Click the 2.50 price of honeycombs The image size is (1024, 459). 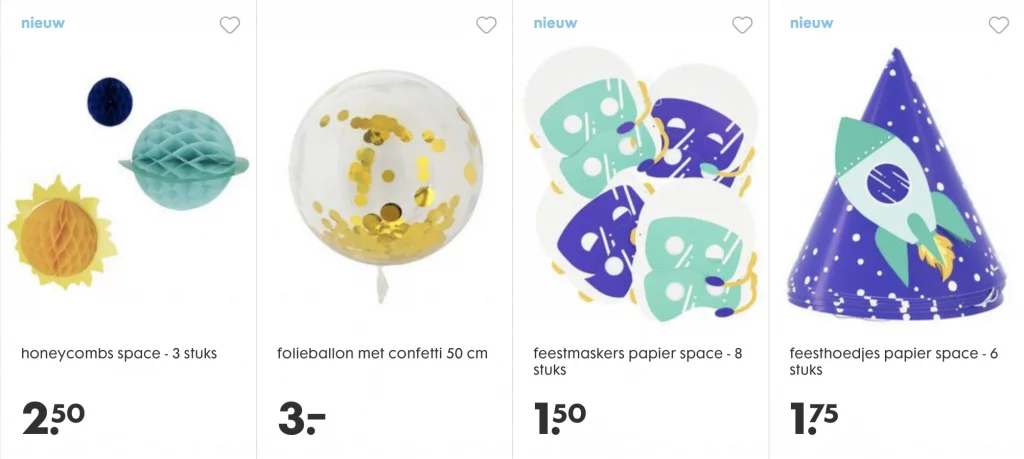54,418
